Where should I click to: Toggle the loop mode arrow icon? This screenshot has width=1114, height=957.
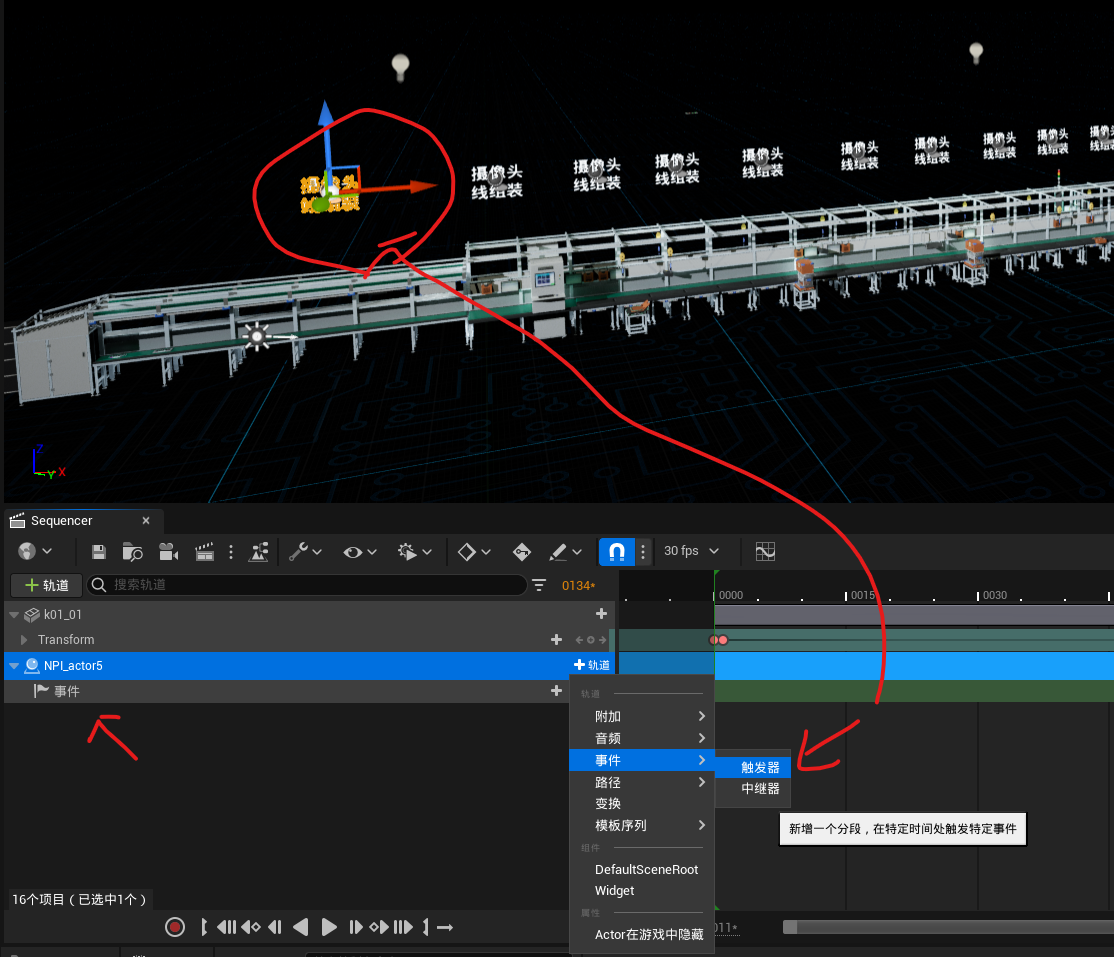coord(445,927)
